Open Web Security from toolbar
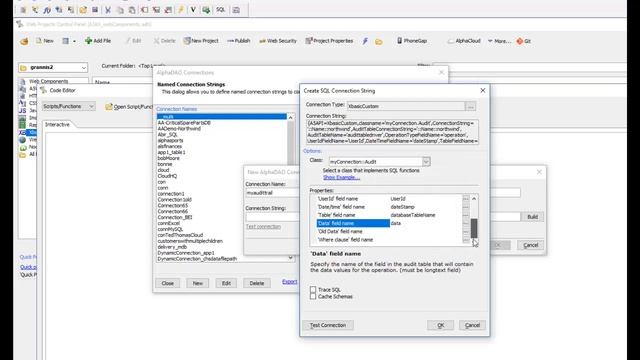Viewport: 640px width, 360px height. [278, 41]
